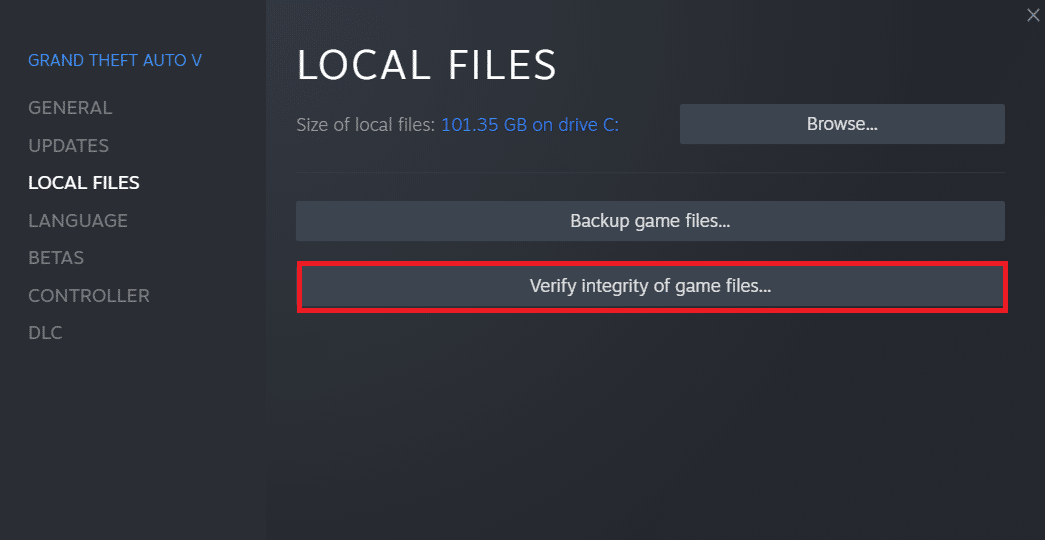The image size is (1045, 540).
Task: Run the game file integrity verification
Action: (x=650, y=287)
